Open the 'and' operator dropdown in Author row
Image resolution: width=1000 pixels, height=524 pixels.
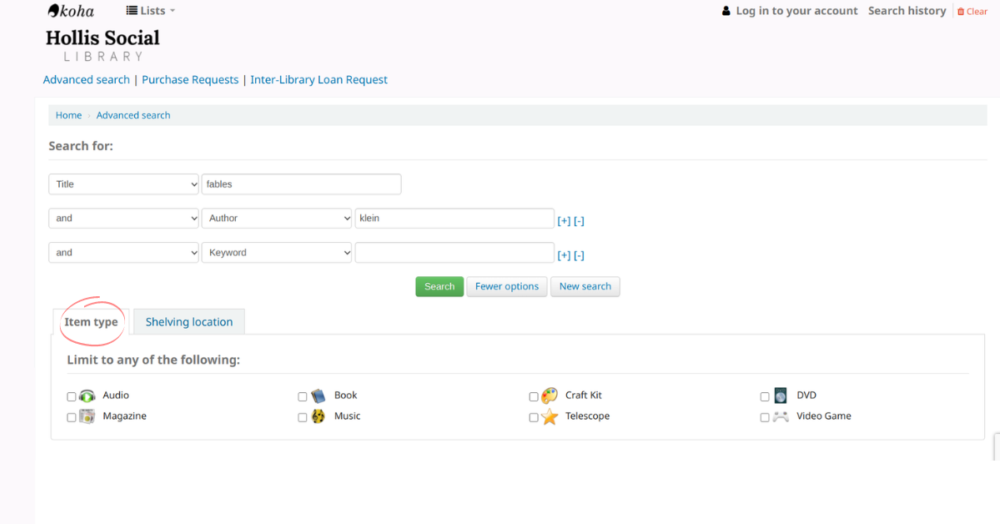pyautogui.click(x=124, y=218)
